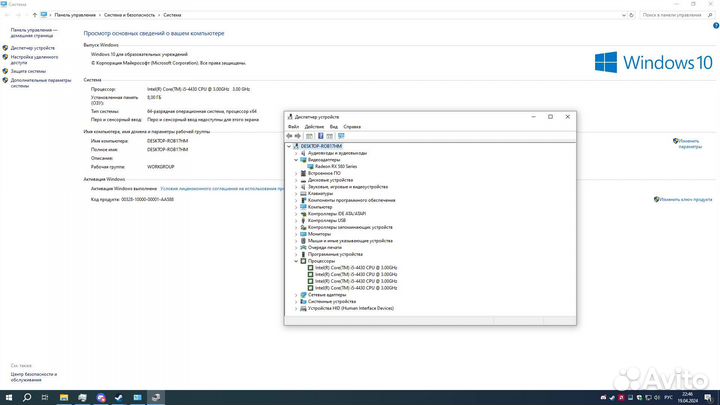Viewport: 720px width, 405px height.
Task: Click the scan for hardware changes monitor icon
Action: click(341, 136)
